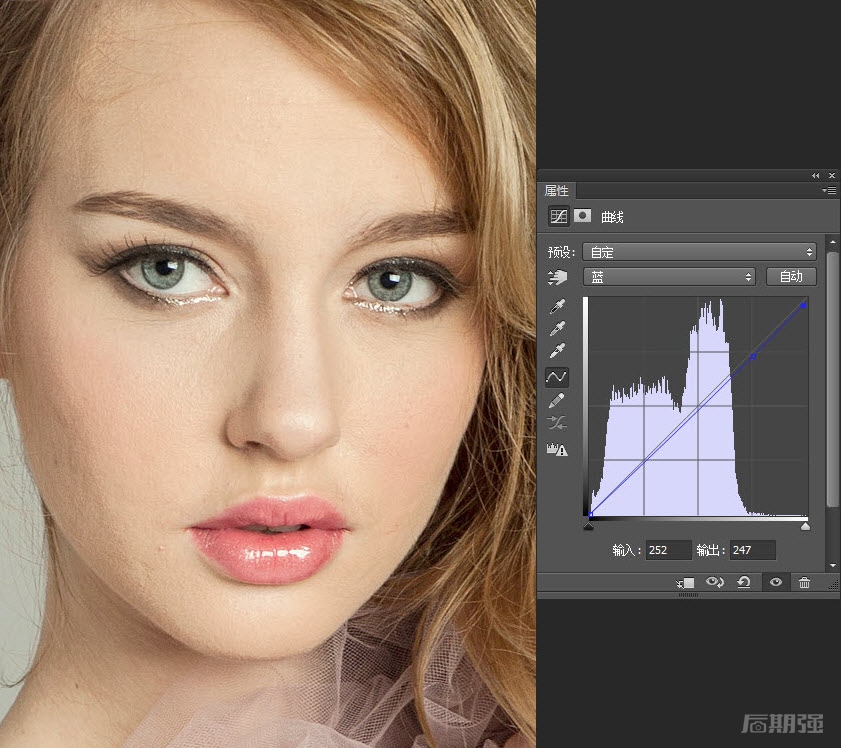Select the pencil draw curve tool
Screen dimensions: 841x748
tap(557, 400)
